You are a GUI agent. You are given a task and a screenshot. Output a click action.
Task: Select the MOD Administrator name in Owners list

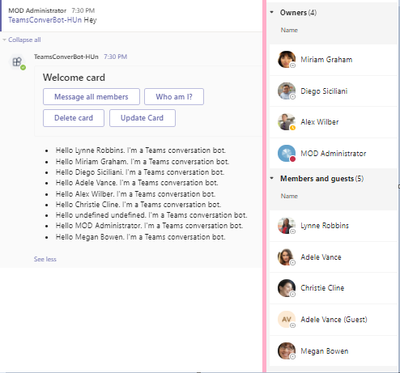pos(333,153)
